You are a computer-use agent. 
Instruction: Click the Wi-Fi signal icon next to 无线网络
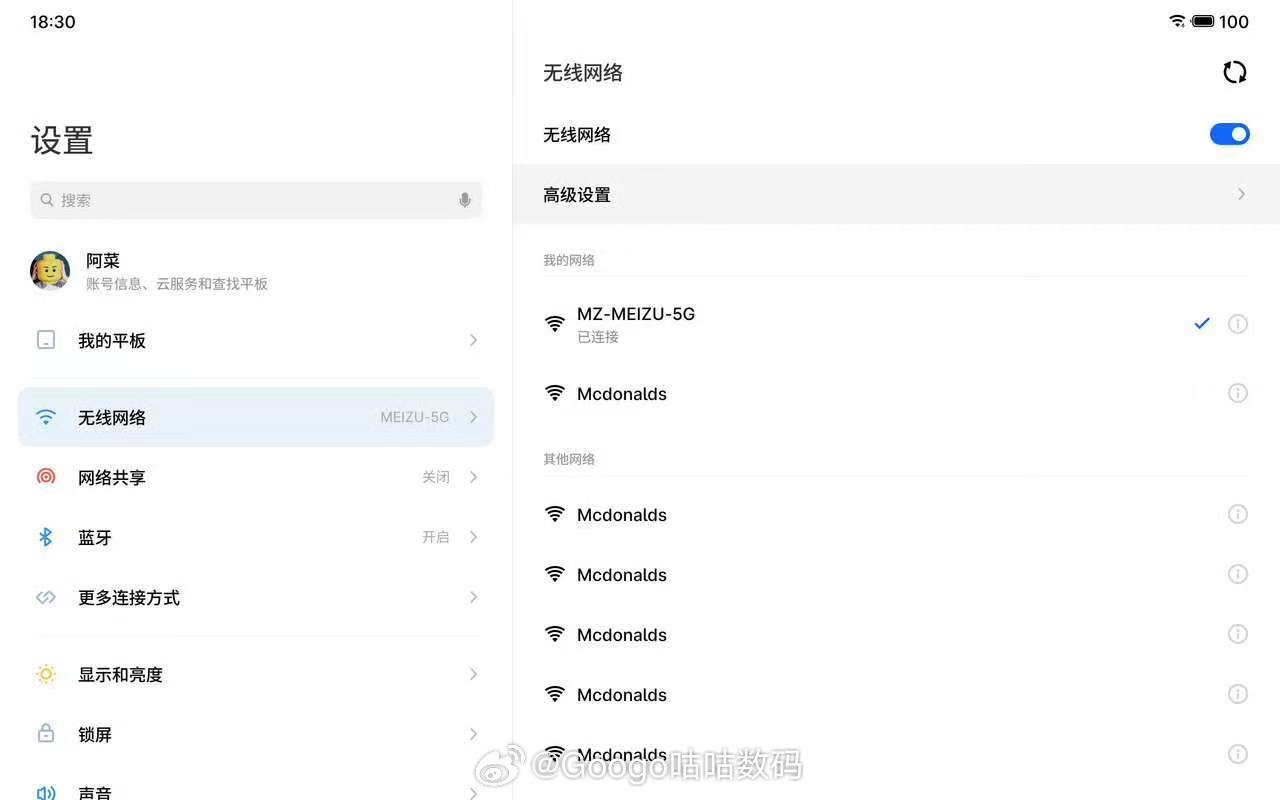click(45, 417)
